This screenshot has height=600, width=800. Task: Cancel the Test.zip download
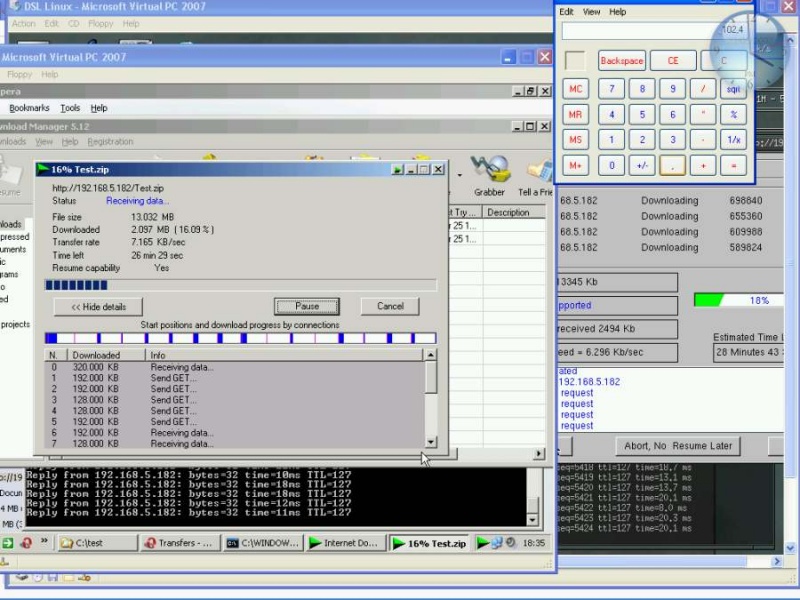[x=389, y=306]
